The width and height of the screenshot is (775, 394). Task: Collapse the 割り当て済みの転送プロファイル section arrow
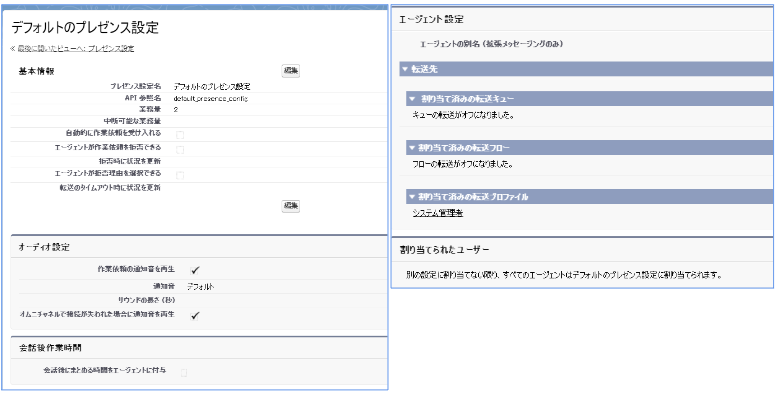(412, 197)
